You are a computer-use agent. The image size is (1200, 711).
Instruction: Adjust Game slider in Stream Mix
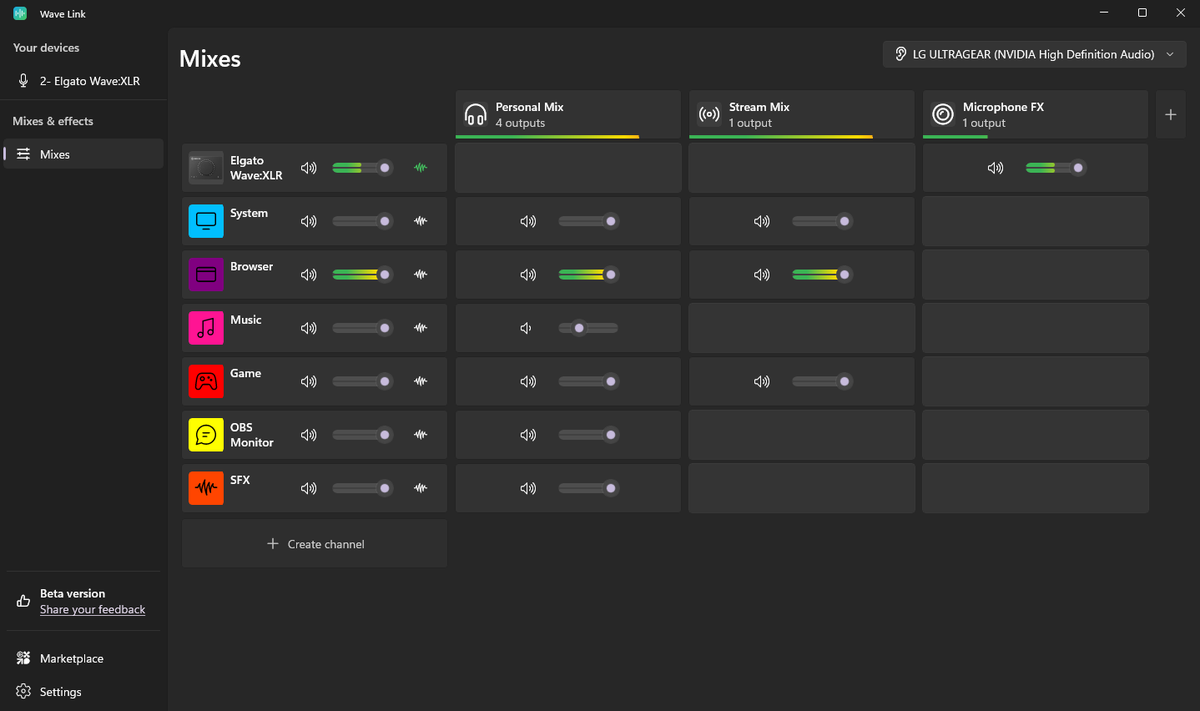click(x=822, y=381)
